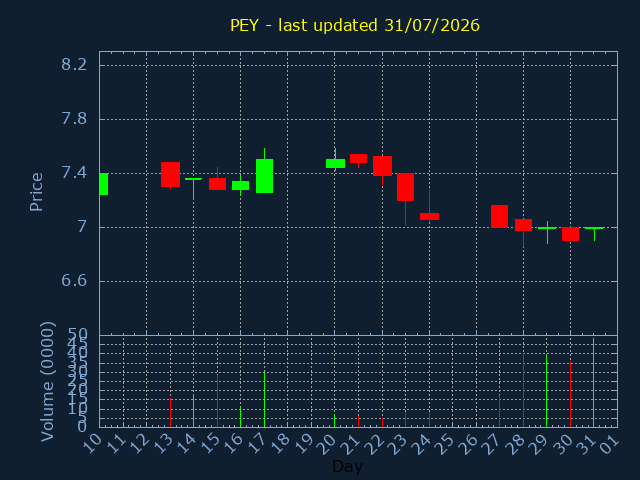This screenshot has height=480, width=640.
Task: Click the partial green candlestick on day 10
Action: [x=104, y=184]
